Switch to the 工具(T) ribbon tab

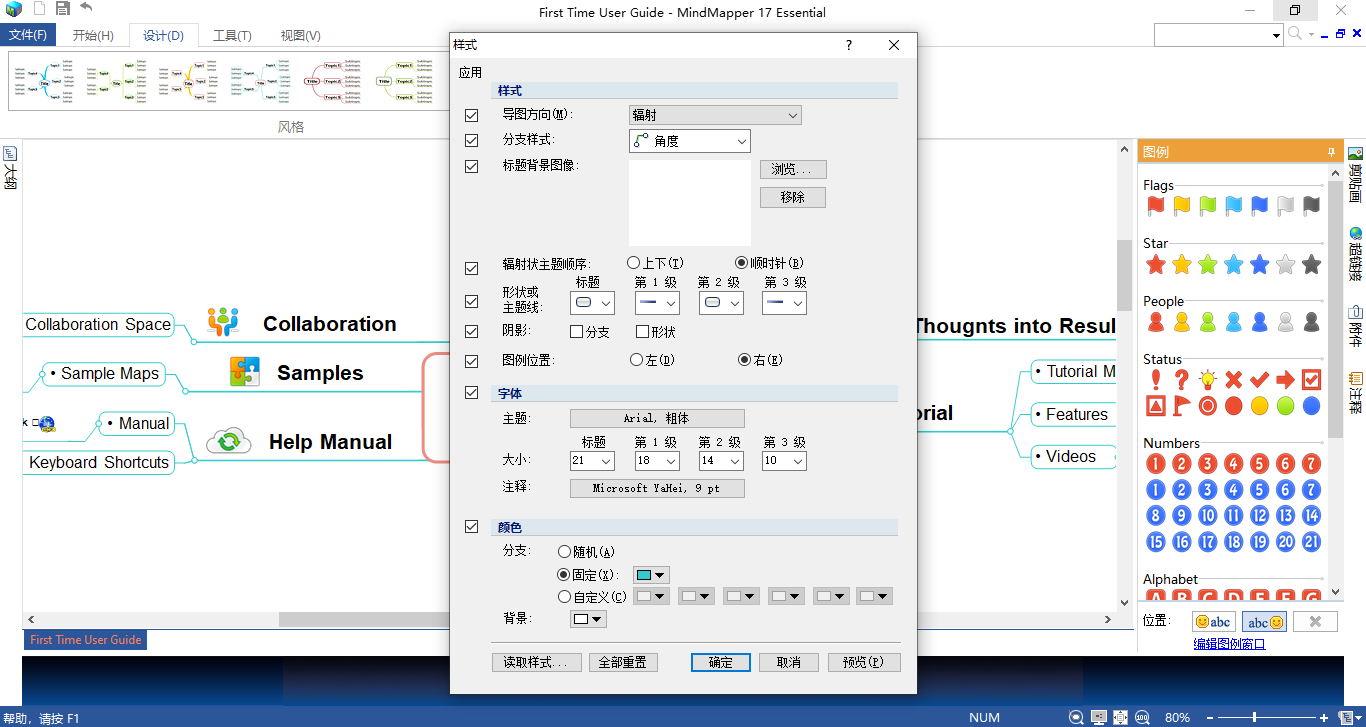click(231, 35)
